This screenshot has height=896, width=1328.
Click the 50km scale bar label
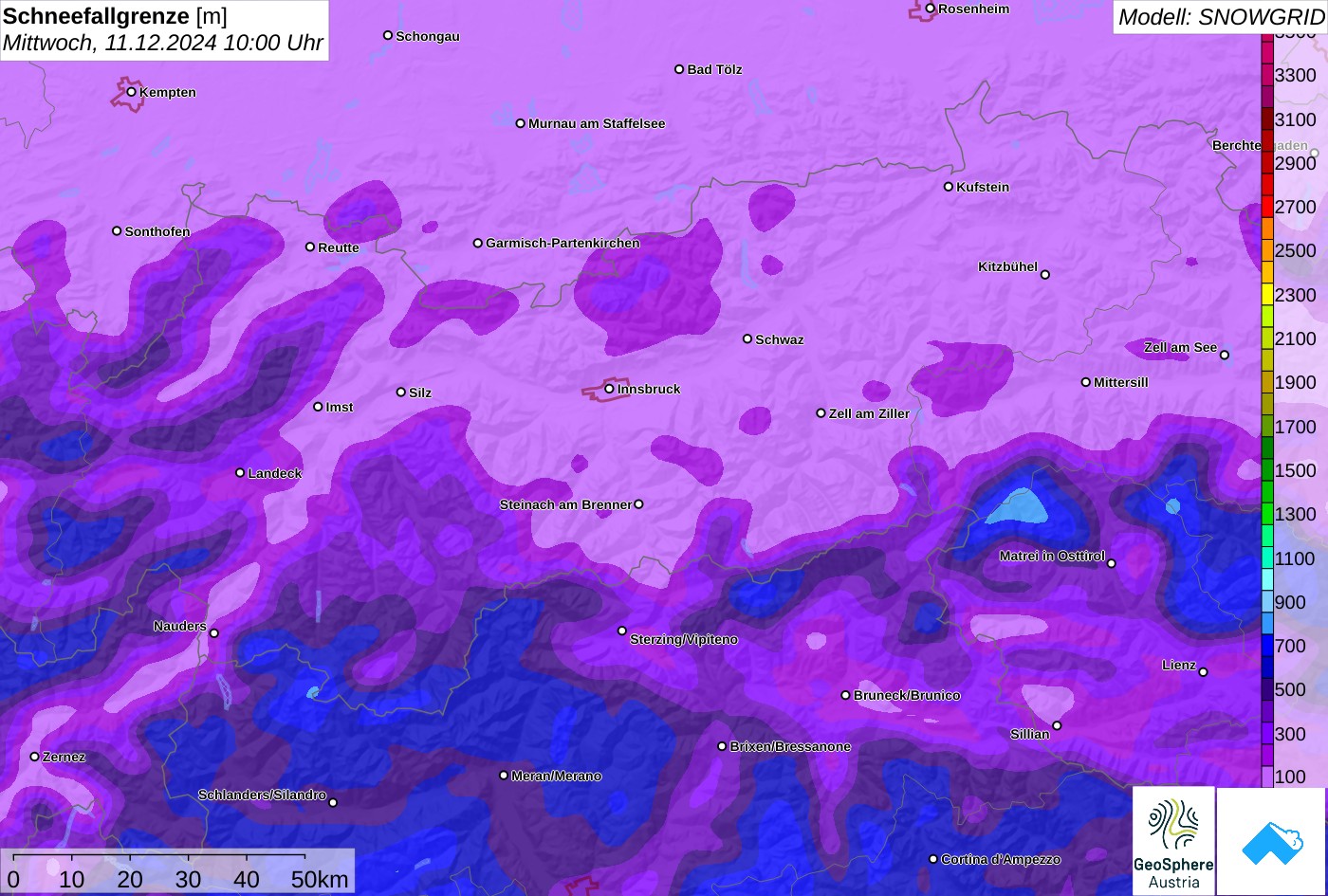(320, 879)
